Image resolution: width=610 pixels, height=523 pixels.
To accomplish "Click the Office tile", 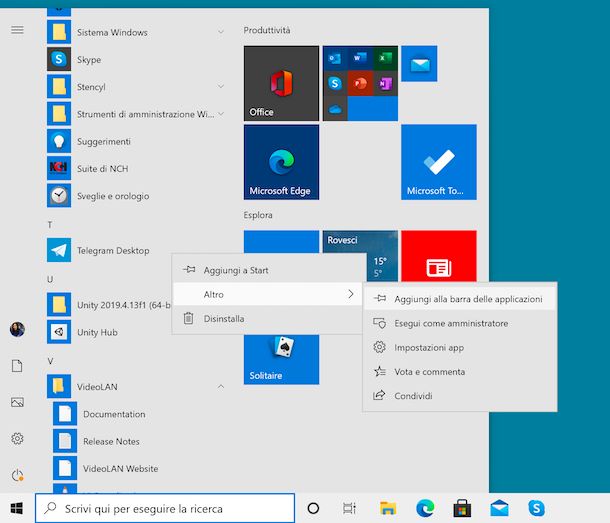I will point(281,83).
